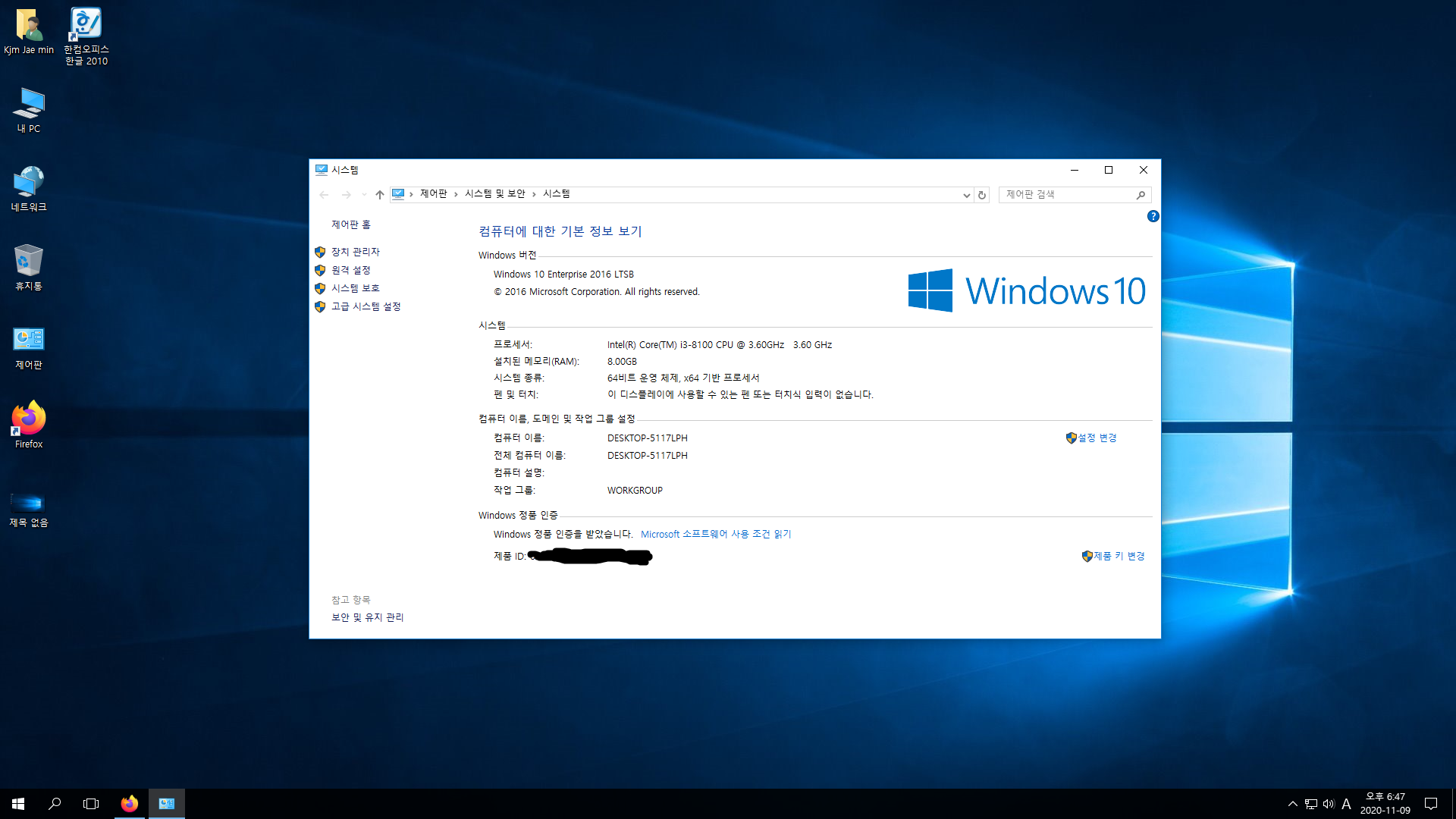1456x819 pixels.
Task: Open Task View on the taskbar
Action: click(x=91, y=804)
